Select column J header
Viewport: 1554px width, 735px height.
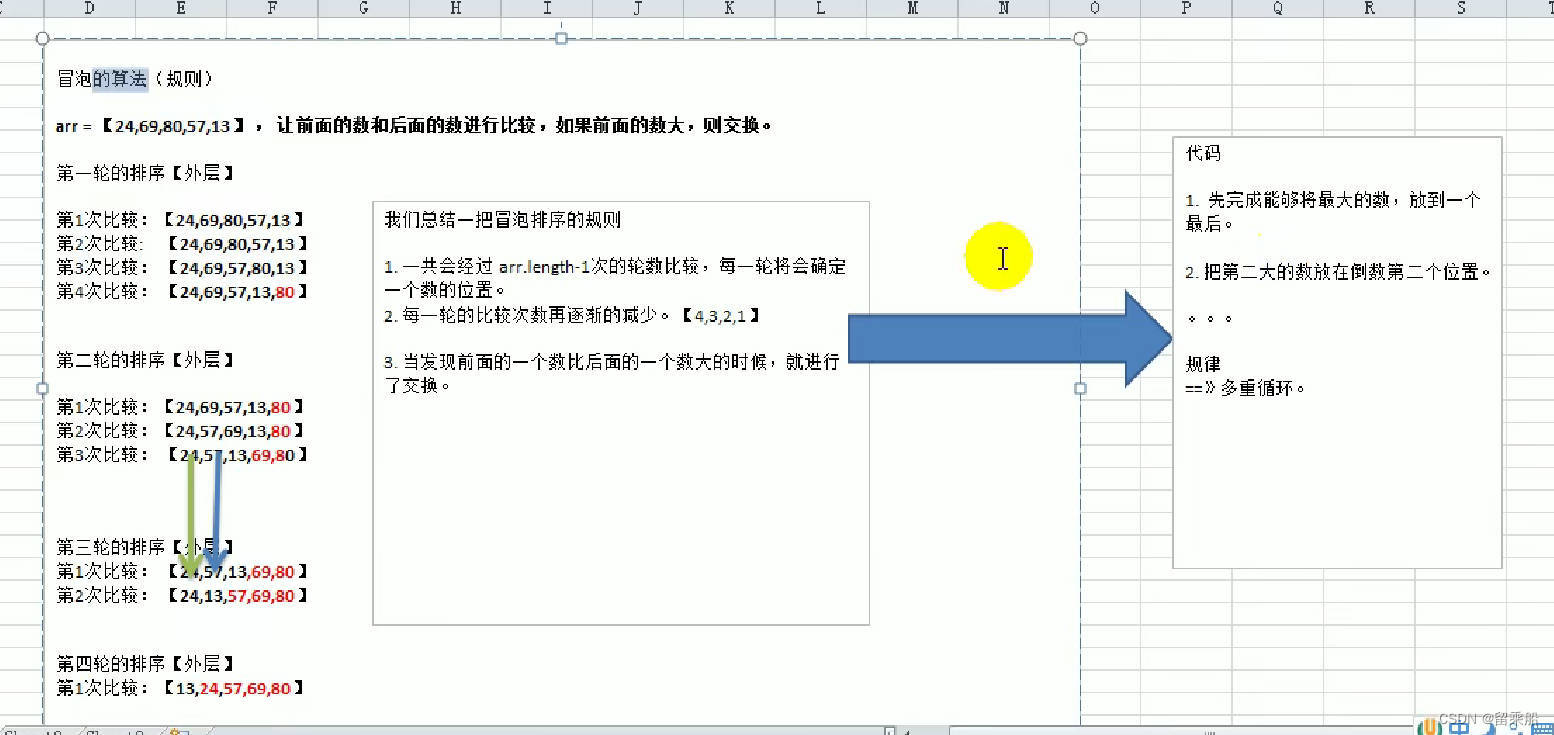tap(638, 8)
